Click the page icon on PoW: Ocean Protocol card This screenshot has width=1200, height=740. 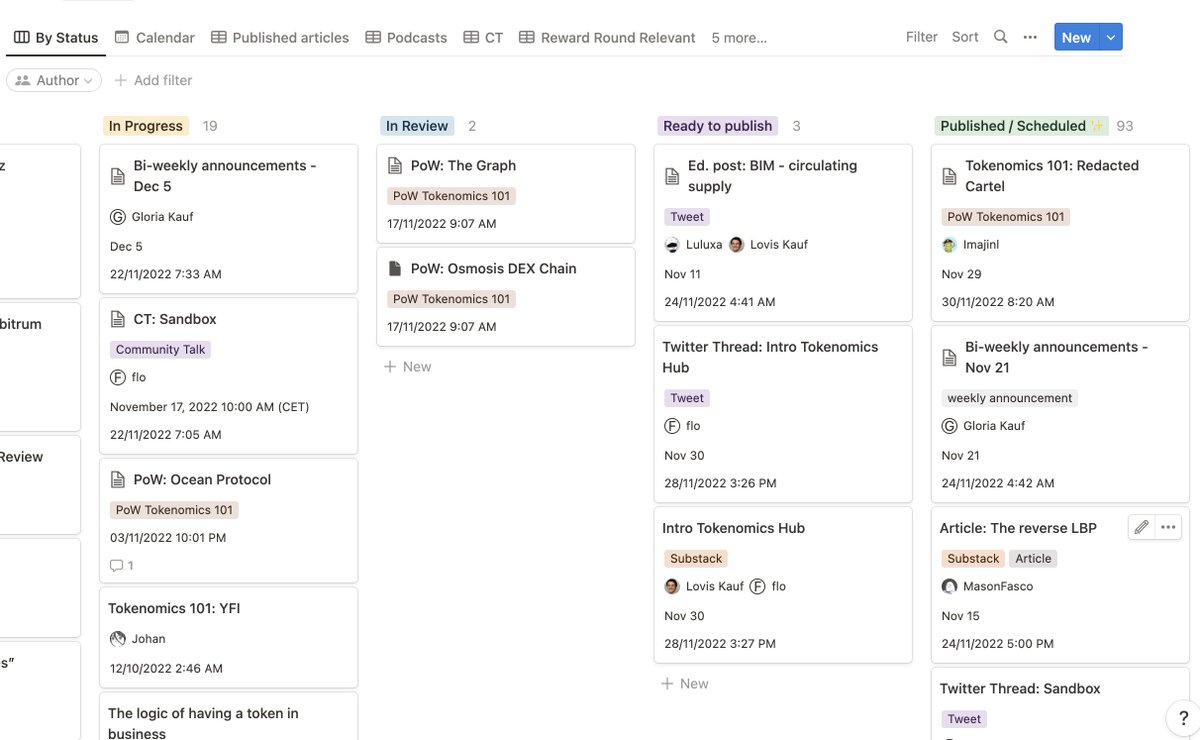[117, 480]
